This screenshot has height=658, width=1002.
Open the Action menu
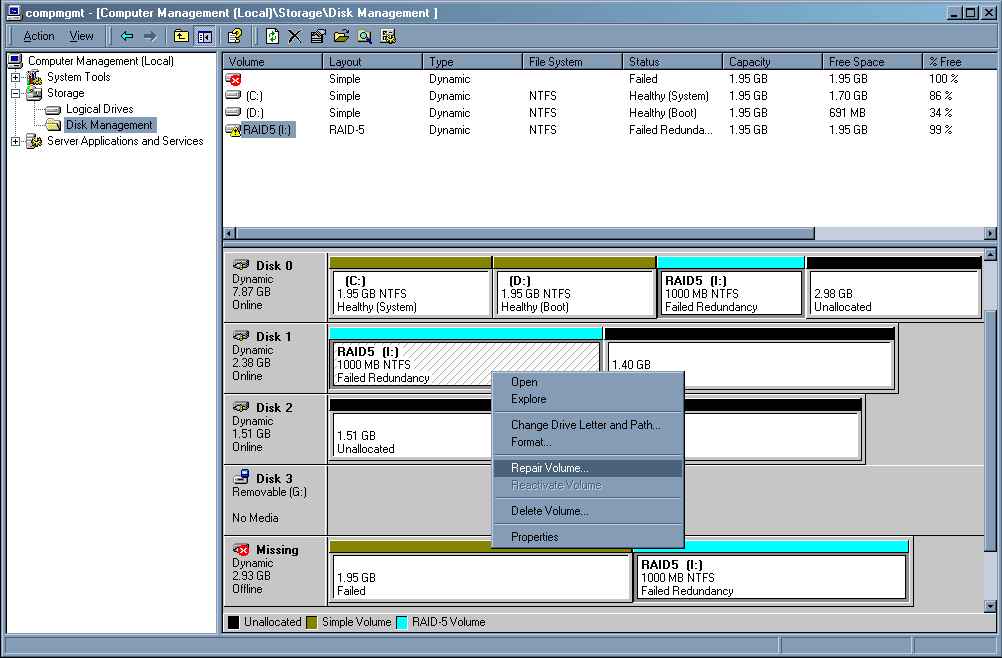39,36
